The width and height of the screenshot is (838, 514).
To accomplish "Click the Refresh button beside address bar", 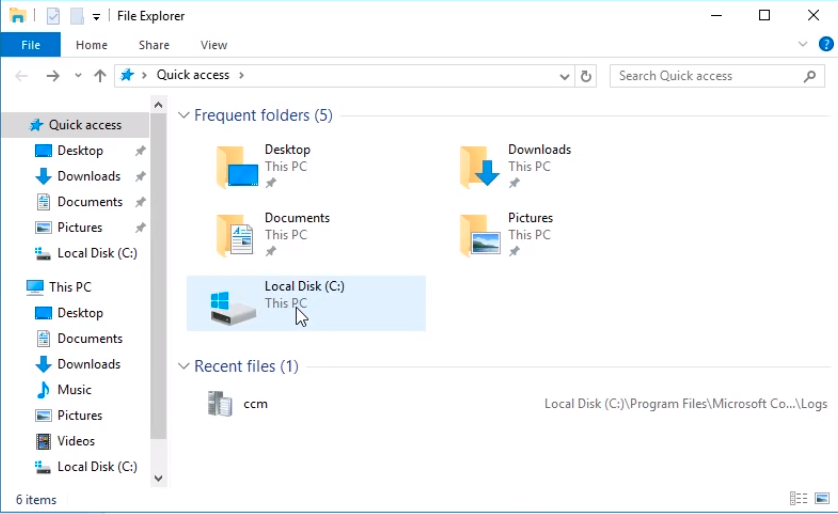I will point(587,76).
